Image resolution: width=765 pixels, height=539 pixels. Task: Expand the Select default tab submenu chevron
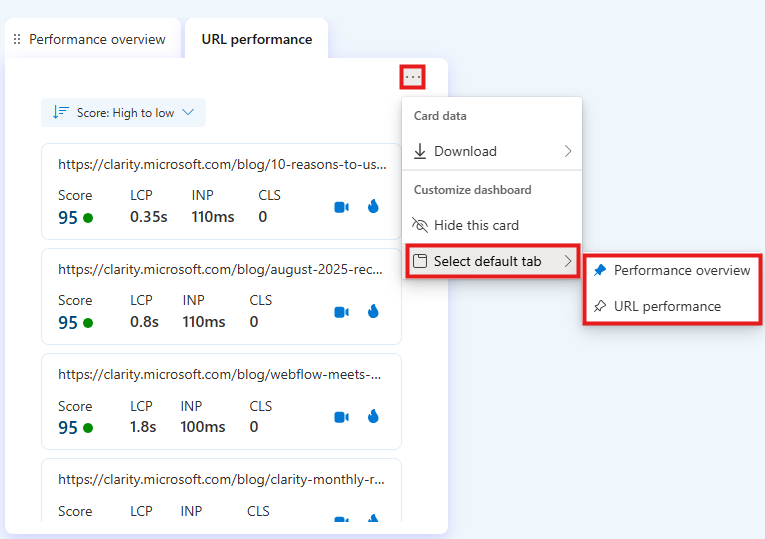(x=568, y=261)
